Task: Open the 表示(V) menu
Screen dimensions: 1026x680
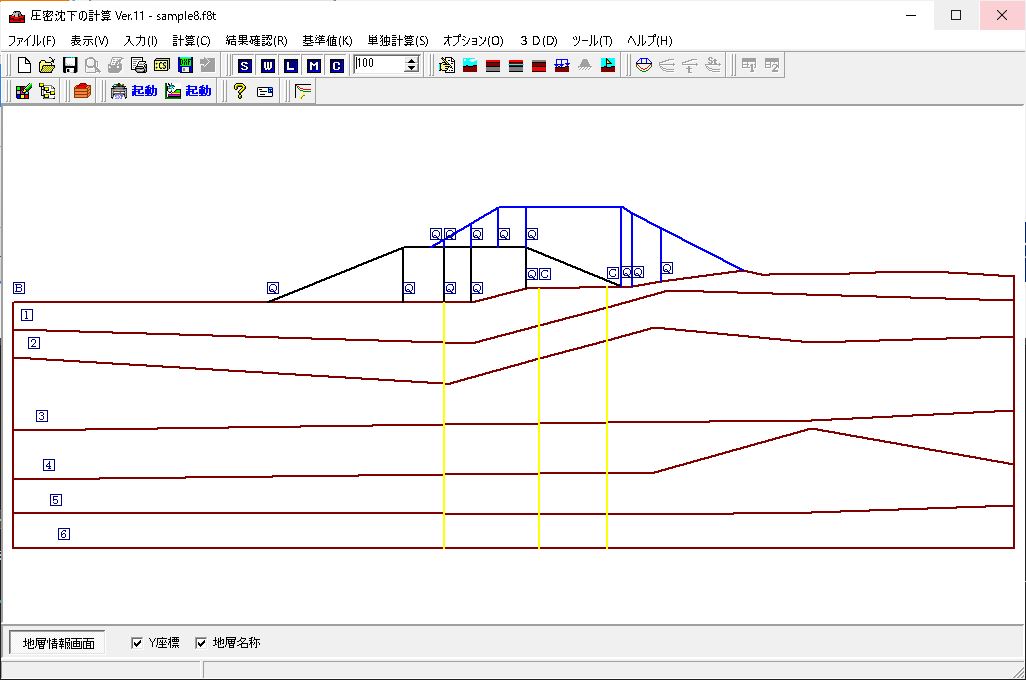Action: pyautogui.click(x=89, y=41)
